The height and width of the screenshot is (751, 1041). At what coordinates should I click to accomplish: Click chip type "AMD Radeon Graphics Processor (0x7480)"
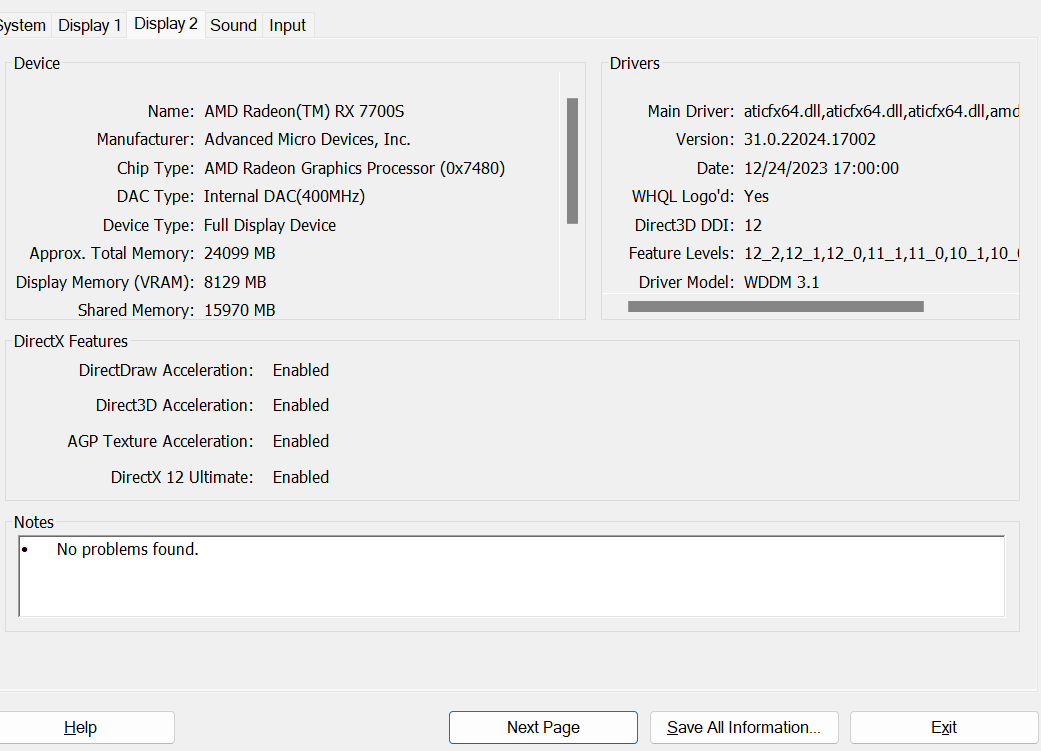(x=355, y=168)
